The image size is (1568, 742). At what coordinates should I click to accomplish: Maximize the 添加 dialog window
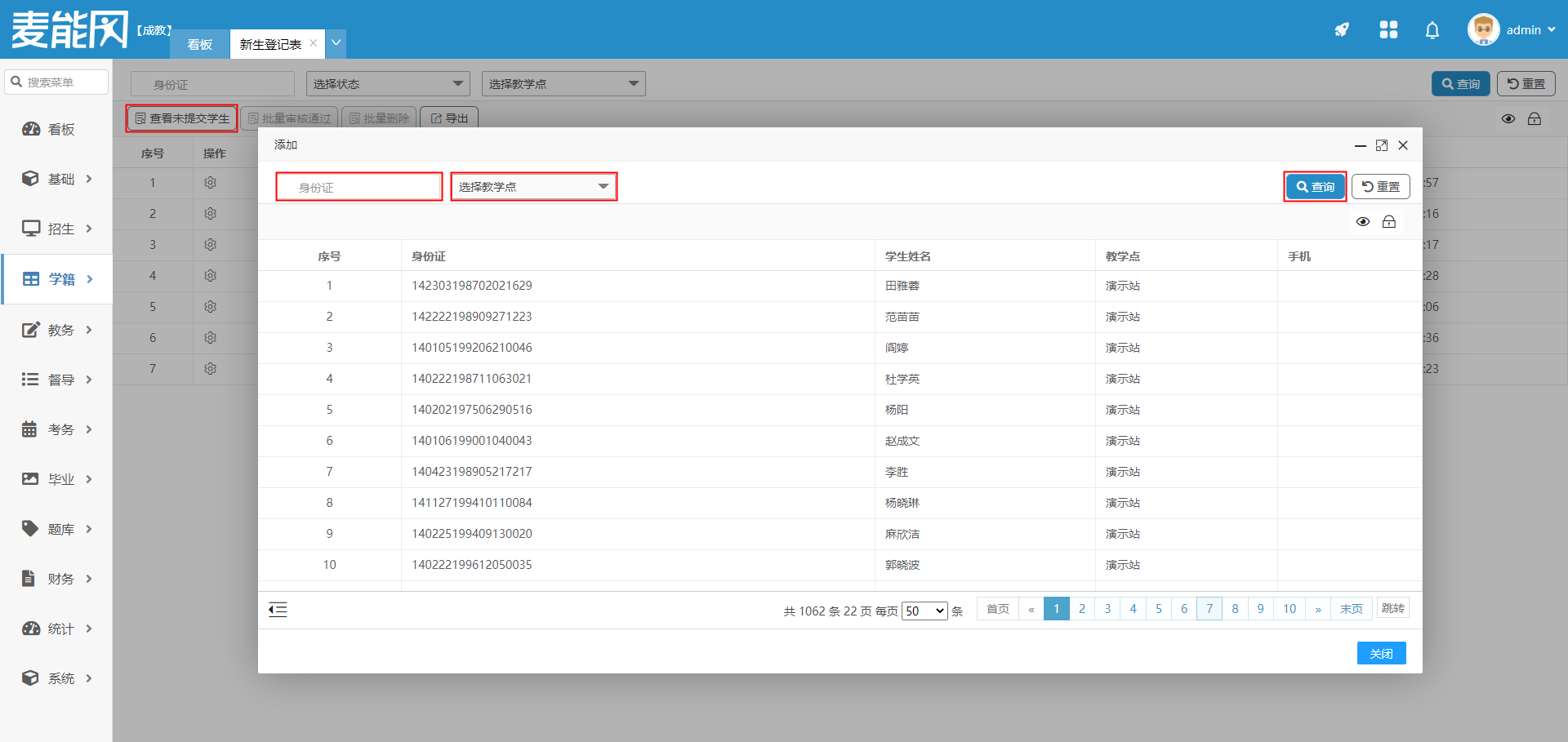click(1382, 145)
